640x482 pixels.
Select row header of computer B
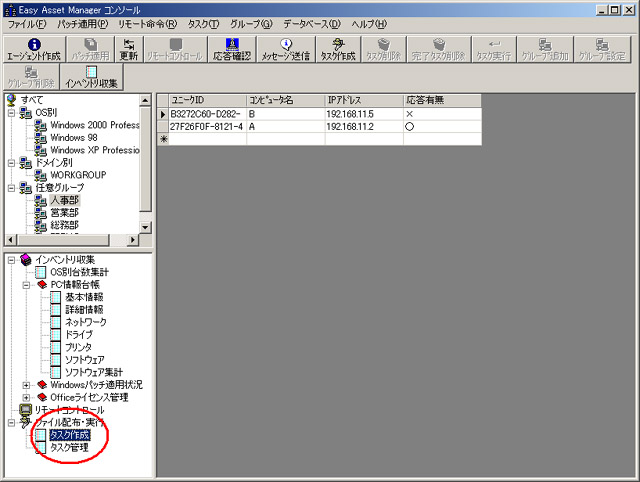tap(163, 114)
